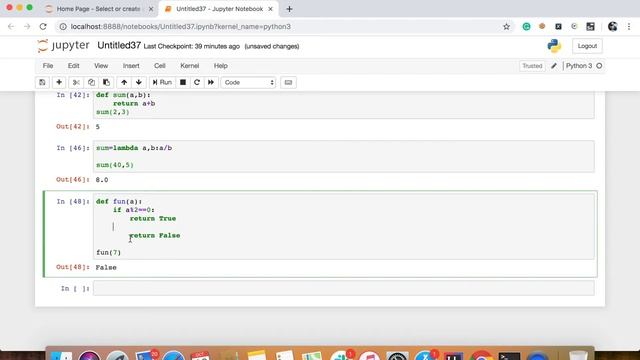Reload the current page

point(43,27)
